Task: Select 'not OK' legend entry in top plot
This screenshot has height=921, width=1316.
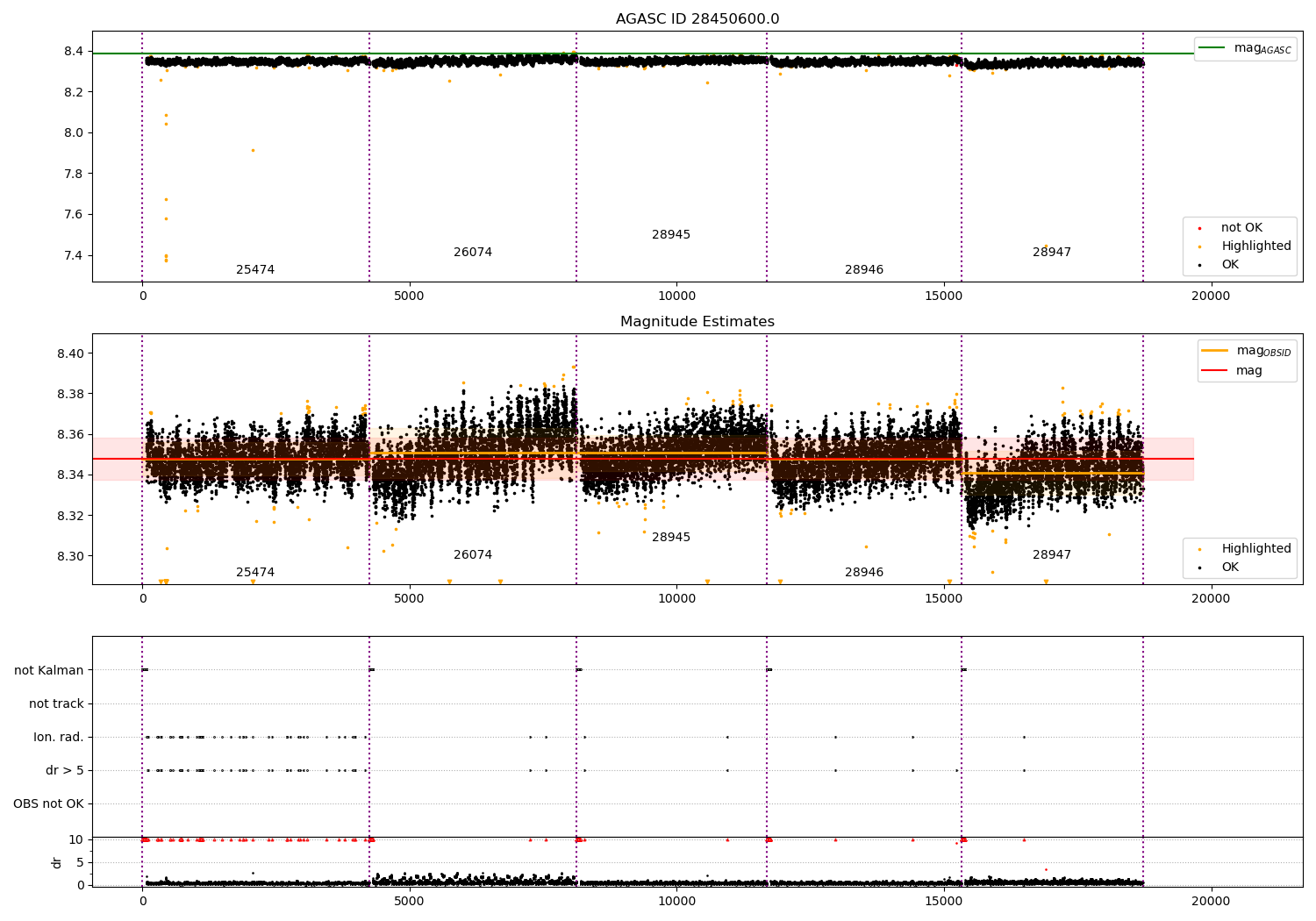Action: [1241, 228]
